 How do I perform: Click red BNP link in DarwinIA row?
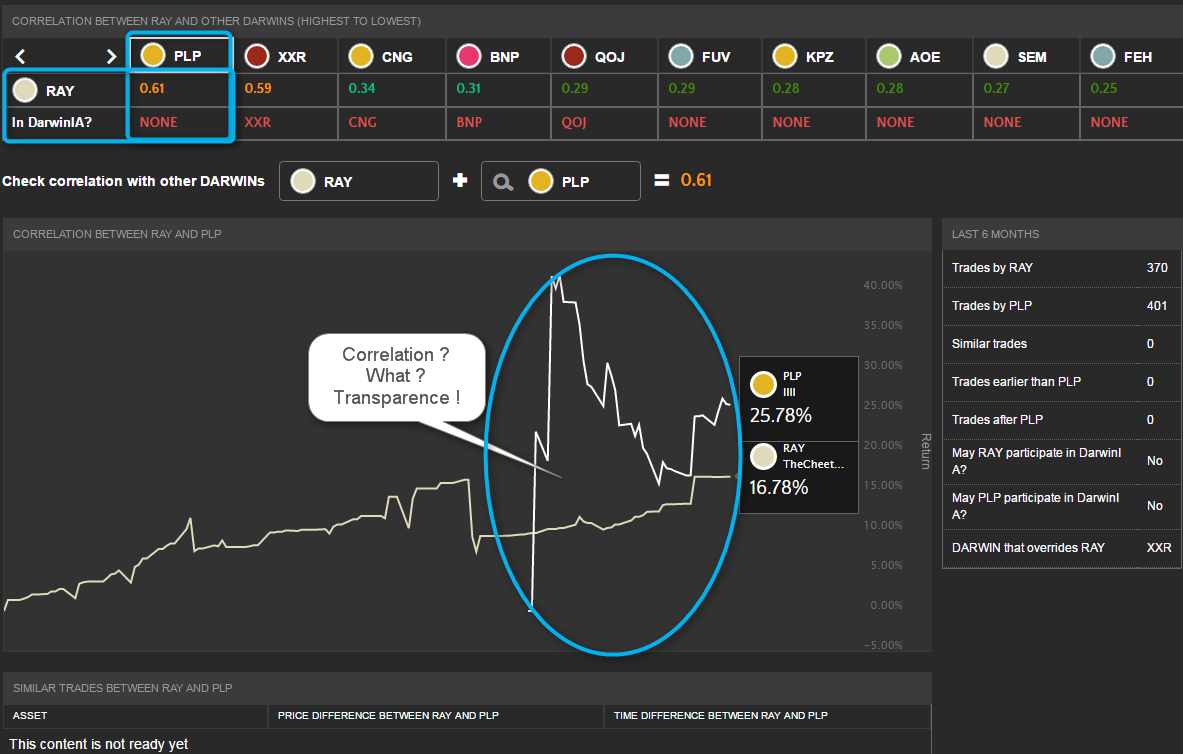click(469, 122)
